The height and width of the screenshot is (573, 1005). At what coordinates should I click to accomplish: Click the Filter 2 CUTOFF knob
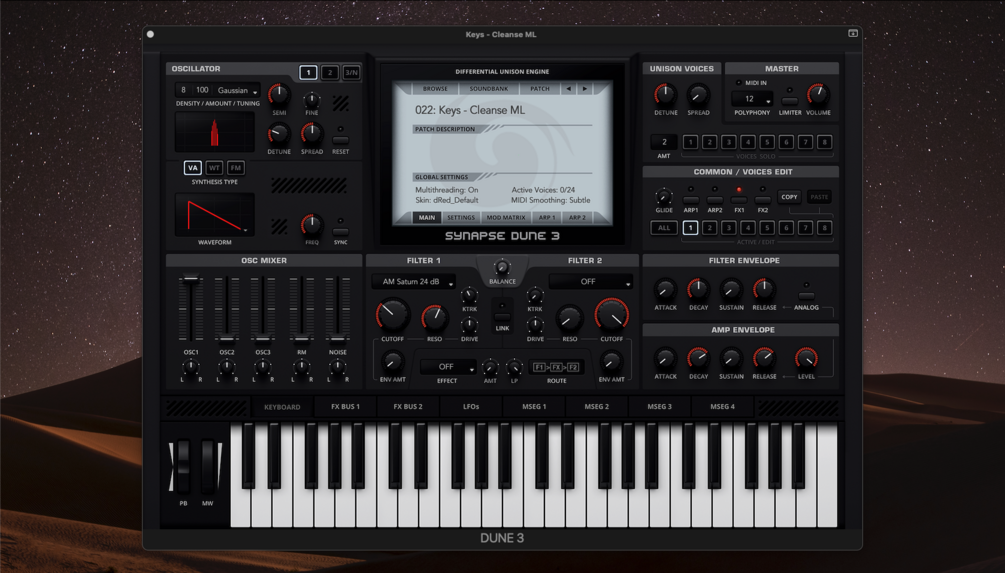tap(611, 315)
